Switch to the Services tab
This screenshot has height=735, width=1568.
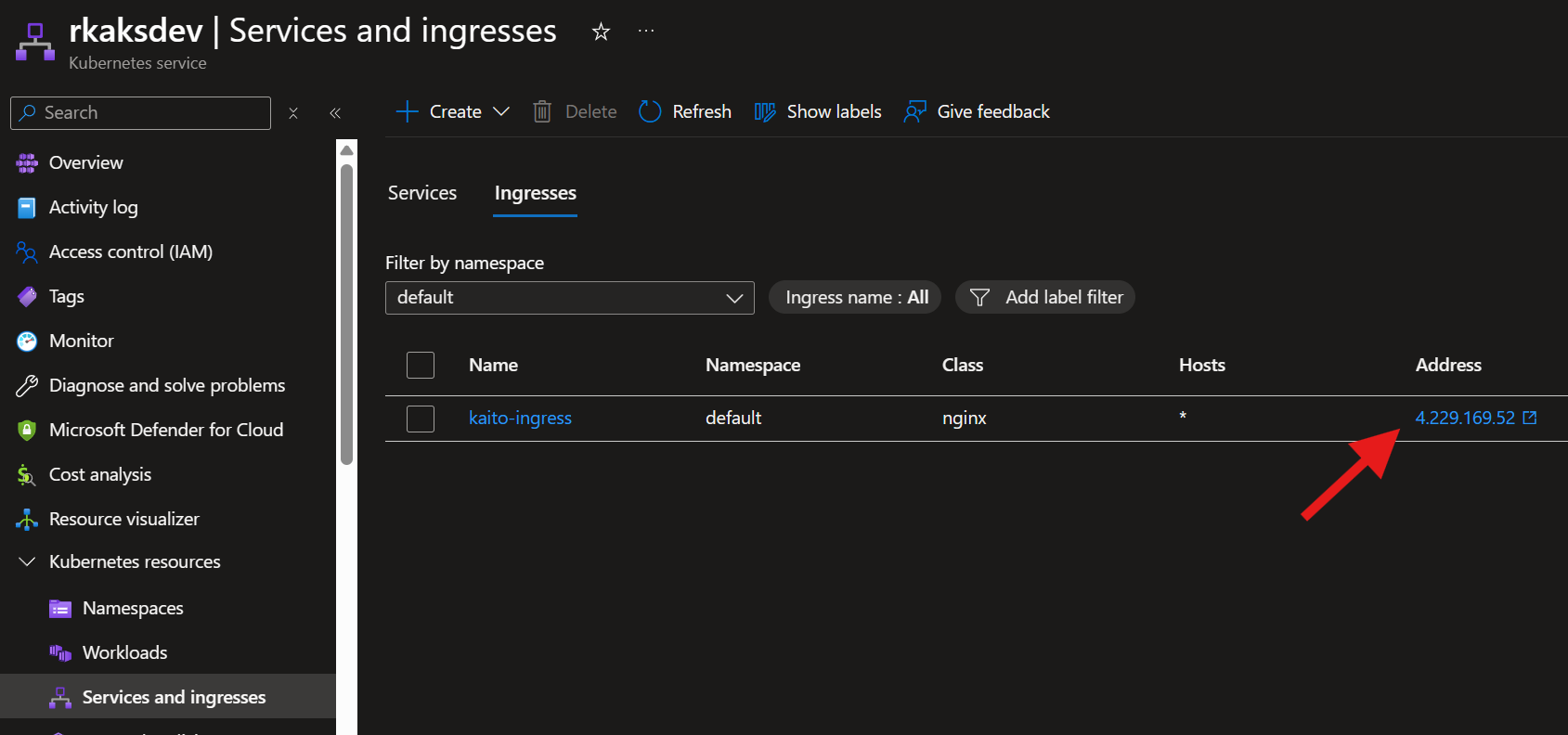point(422,193)
